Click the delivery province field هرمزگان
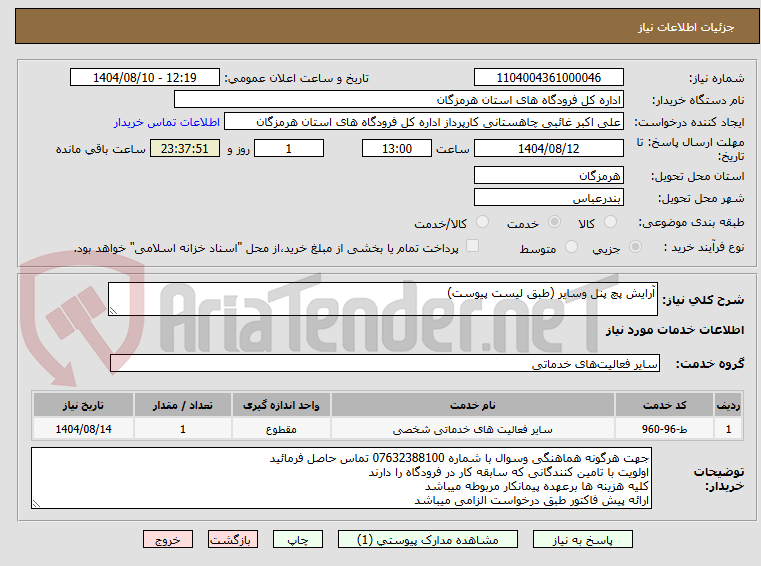761x566 pixels. (x=548, y=175)
